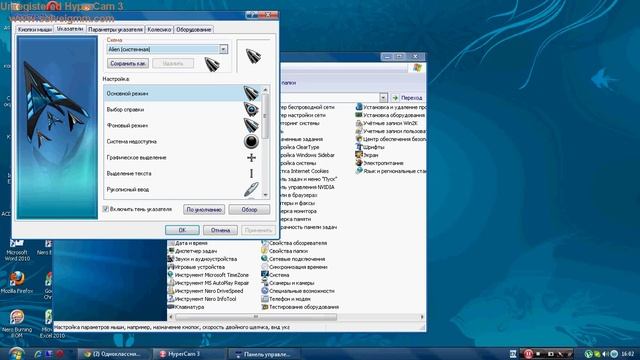Open Центр обеспечения безопасности icon

359,139
